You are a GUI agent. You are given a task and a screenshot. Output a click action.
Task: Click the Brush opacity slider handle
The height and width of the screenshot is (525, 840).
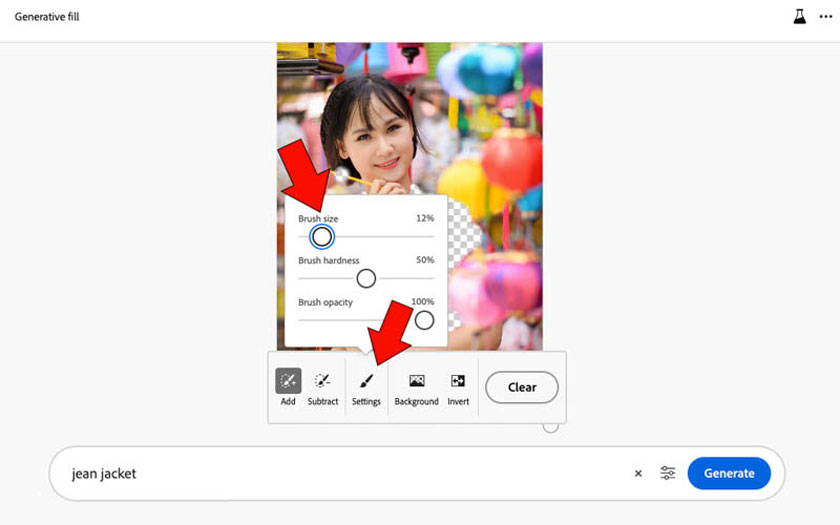[424, 320]
